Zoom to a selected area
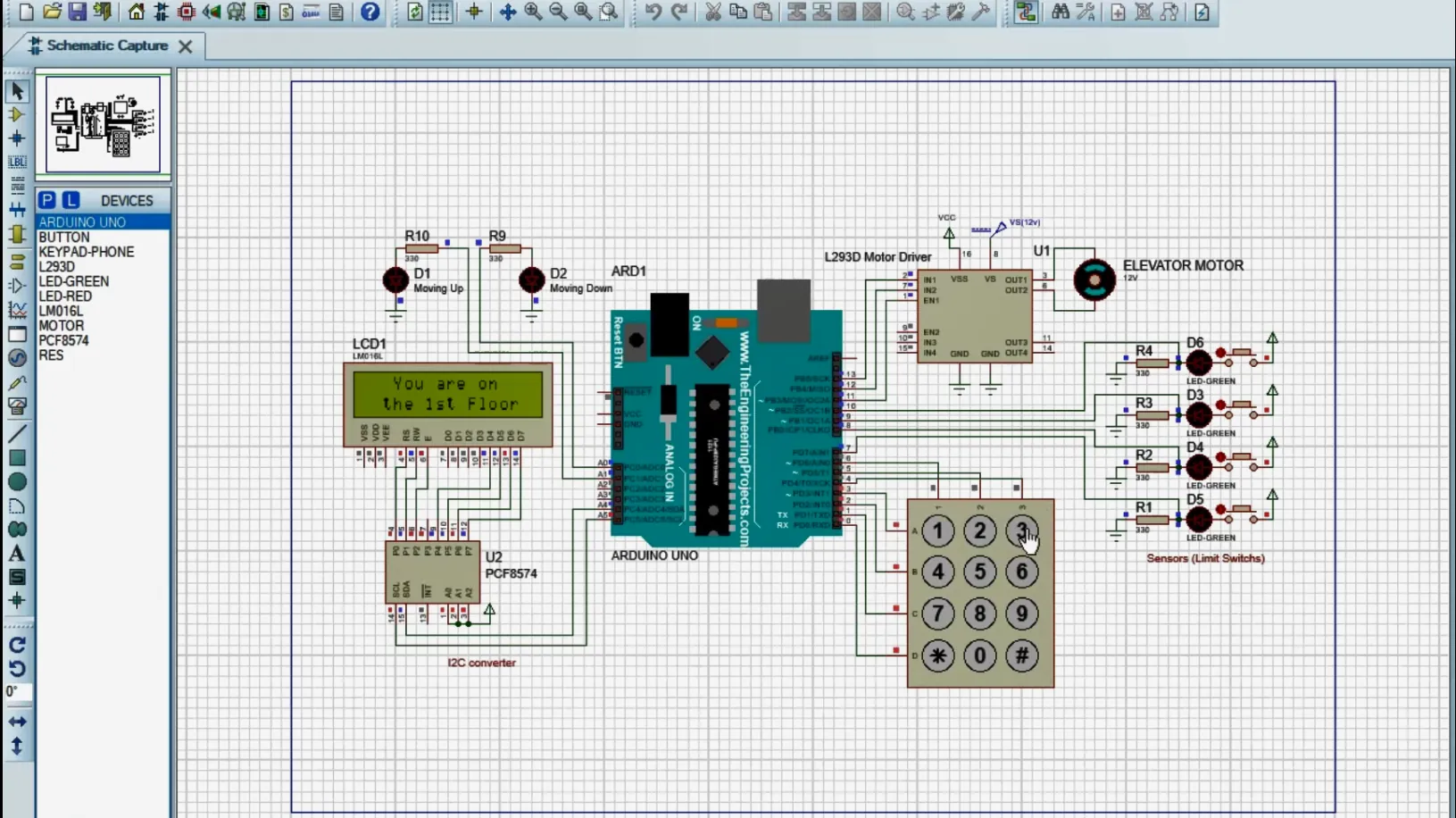The height and width of the screenshot is (818, 1456). [609, 12]
